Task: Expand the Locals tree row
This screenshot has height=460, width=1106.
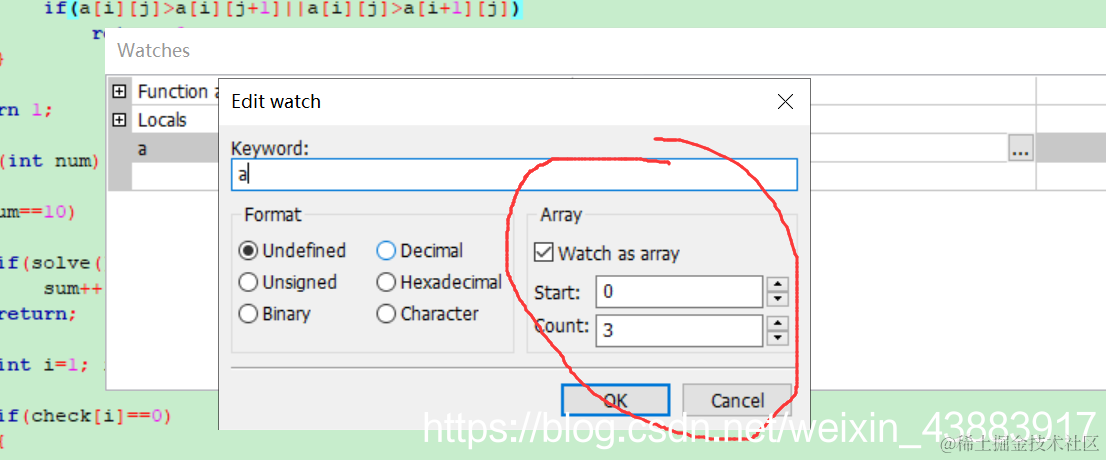Action: tap(119, 120)
